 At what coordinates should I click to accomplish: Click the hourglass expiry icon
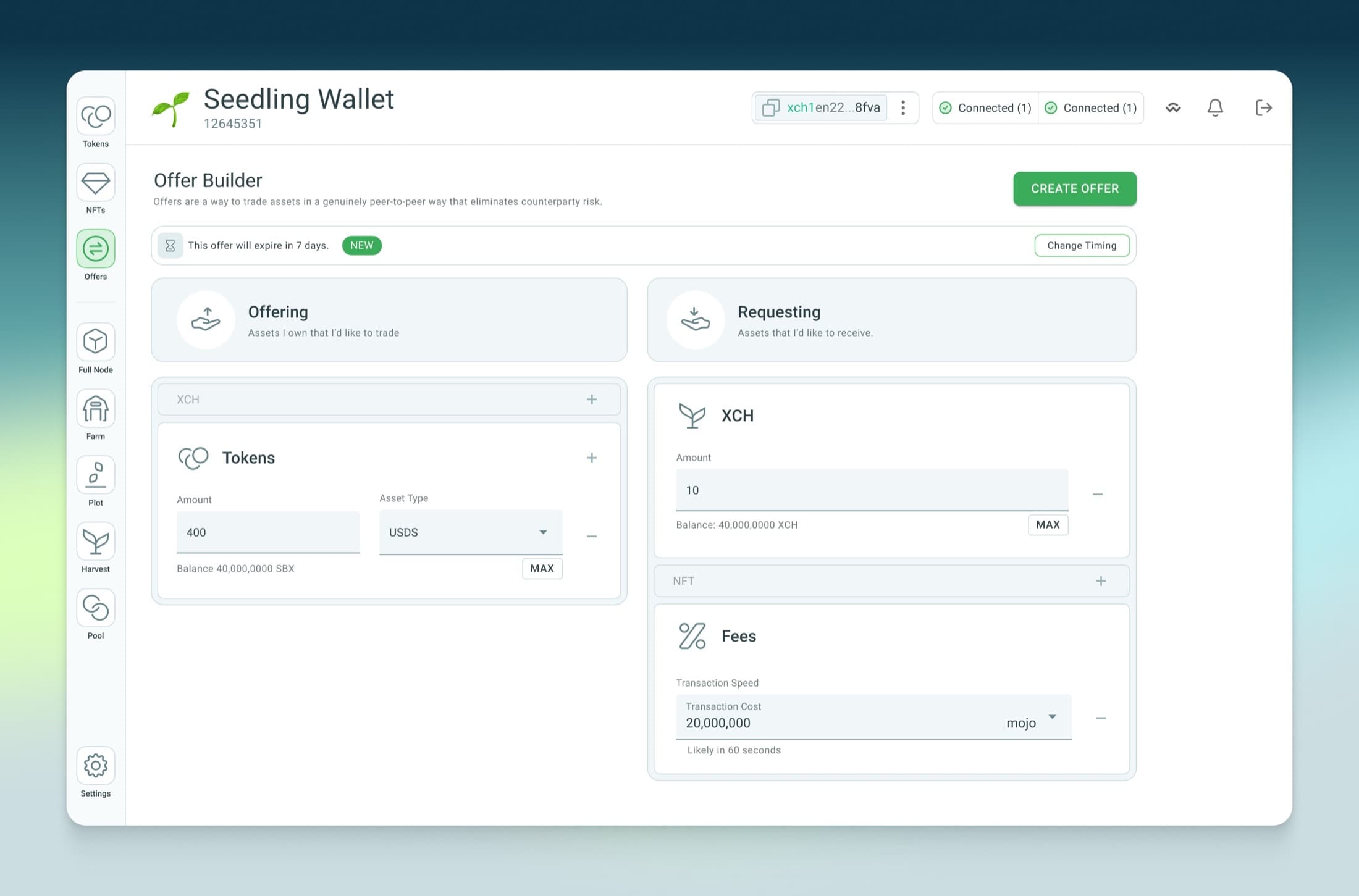[170, 245]
